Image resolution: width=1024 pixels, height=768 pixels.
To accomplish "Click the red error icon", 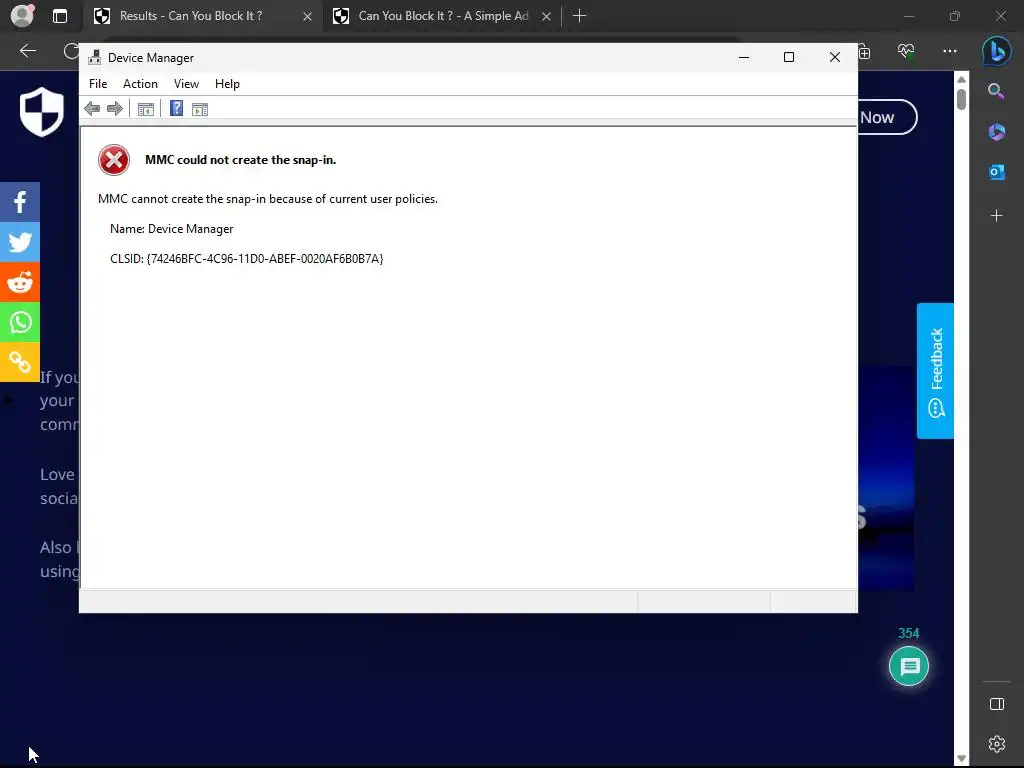I will point(114,160).
